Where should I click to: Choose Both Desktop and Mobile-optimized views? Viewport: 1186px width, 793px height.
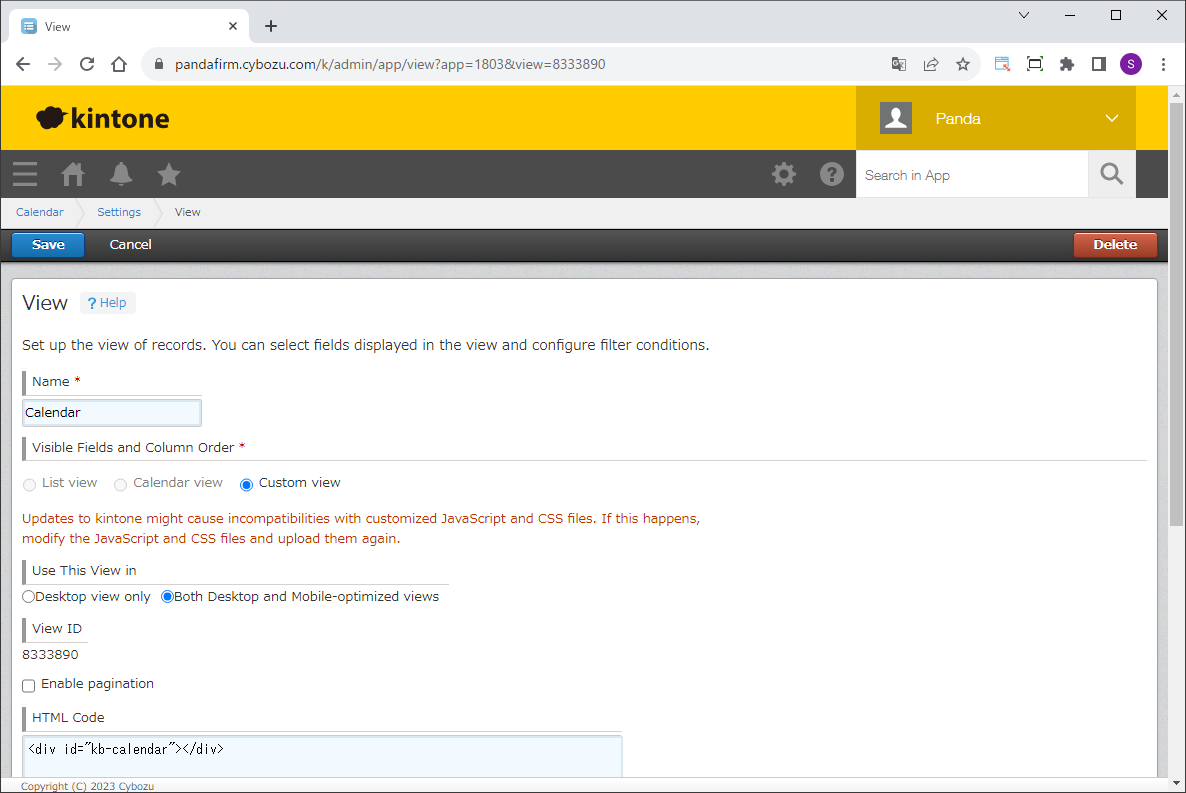pyautogui.click(x=168, y=597)
